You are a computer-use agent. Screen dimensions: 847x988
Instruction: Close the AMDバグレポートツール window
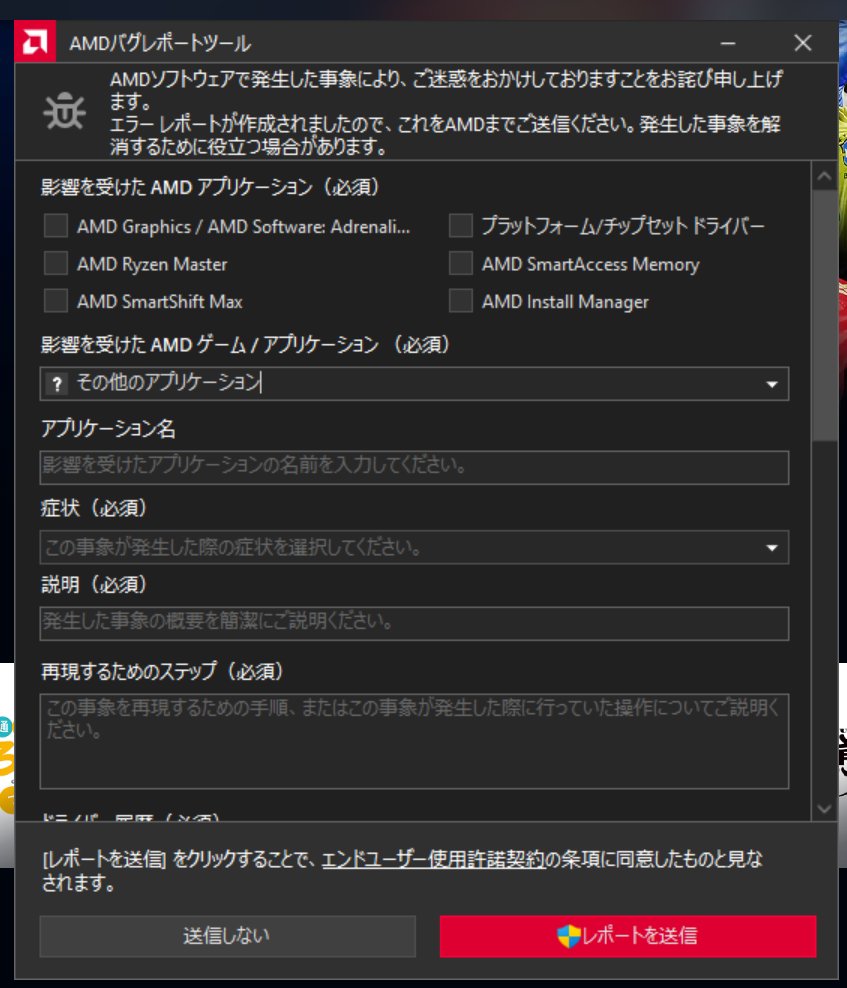point(802,43)
